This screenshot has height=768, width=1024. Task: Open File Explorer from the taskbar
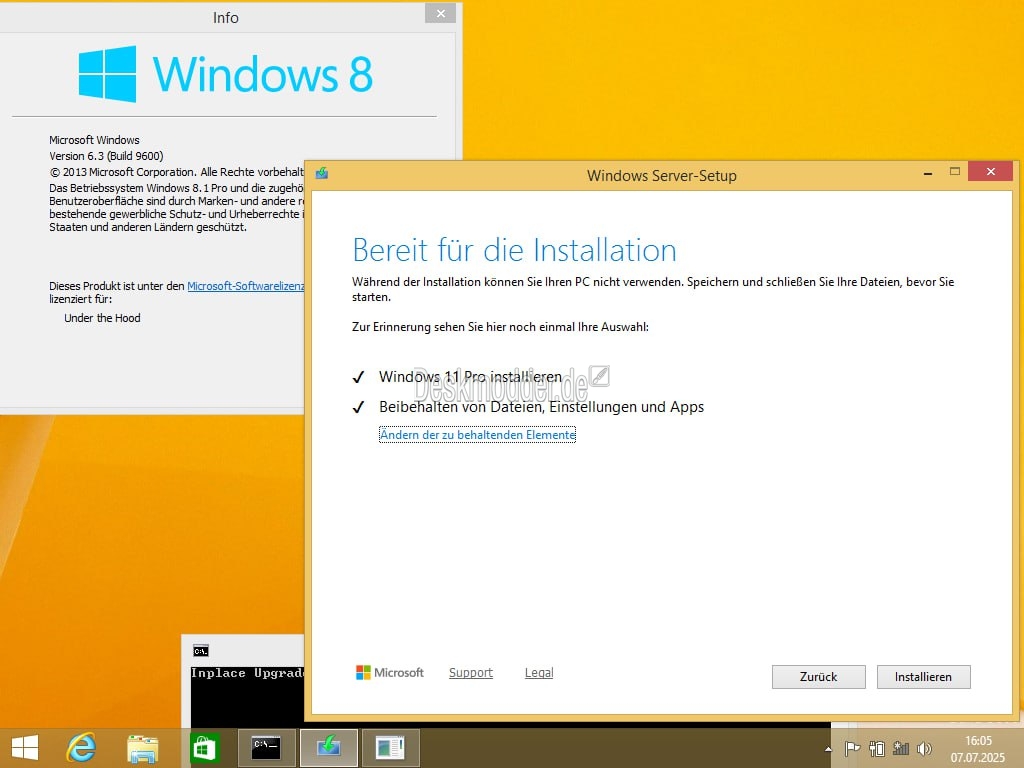(142, 749)
